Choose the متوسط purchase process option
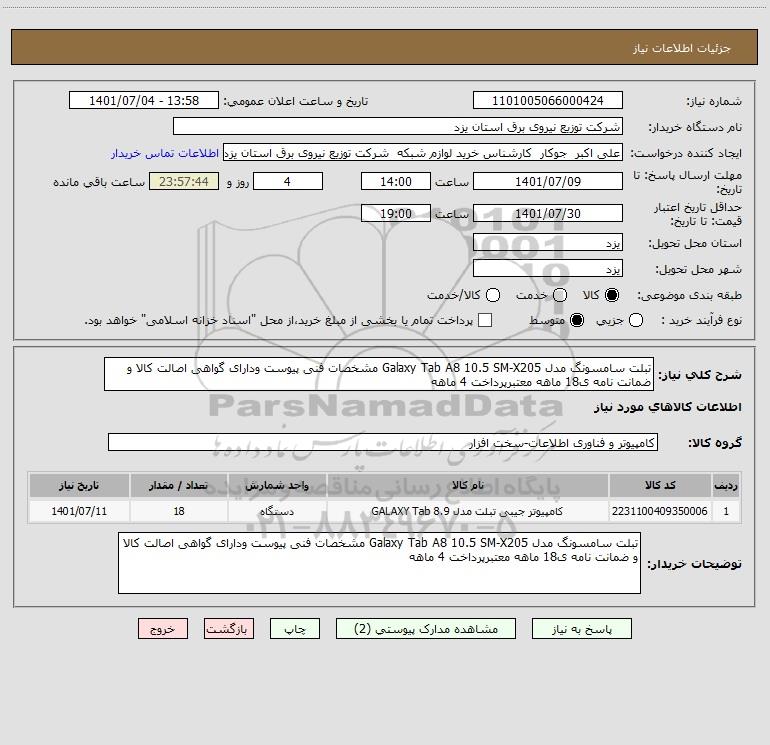This screenshot has height=745, width=770. coord(577,320)
